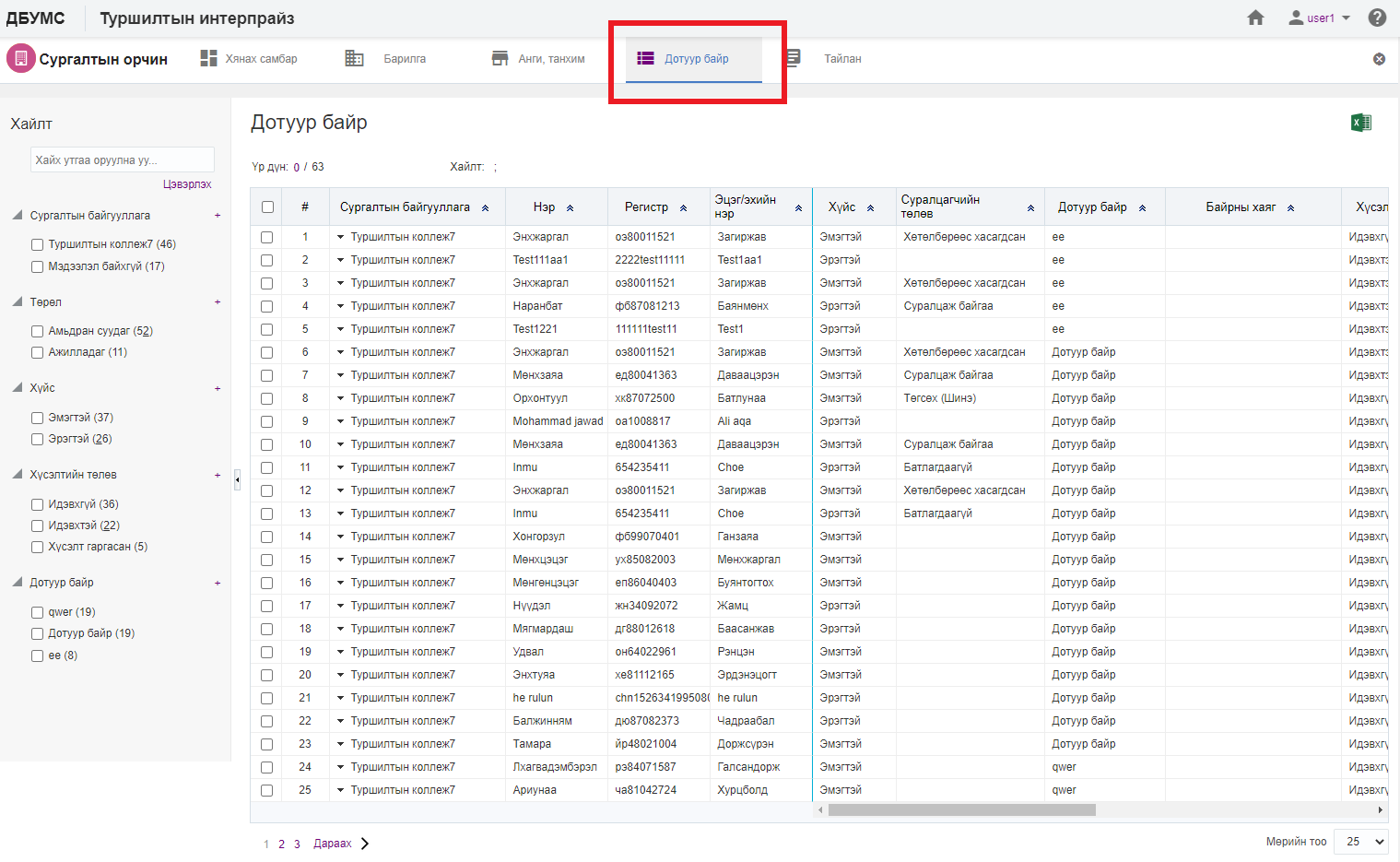1400x862 pixels.
Task: Click plus icon beside Сургалтын байгууллага filter
Action: click(x=218, y=216)
